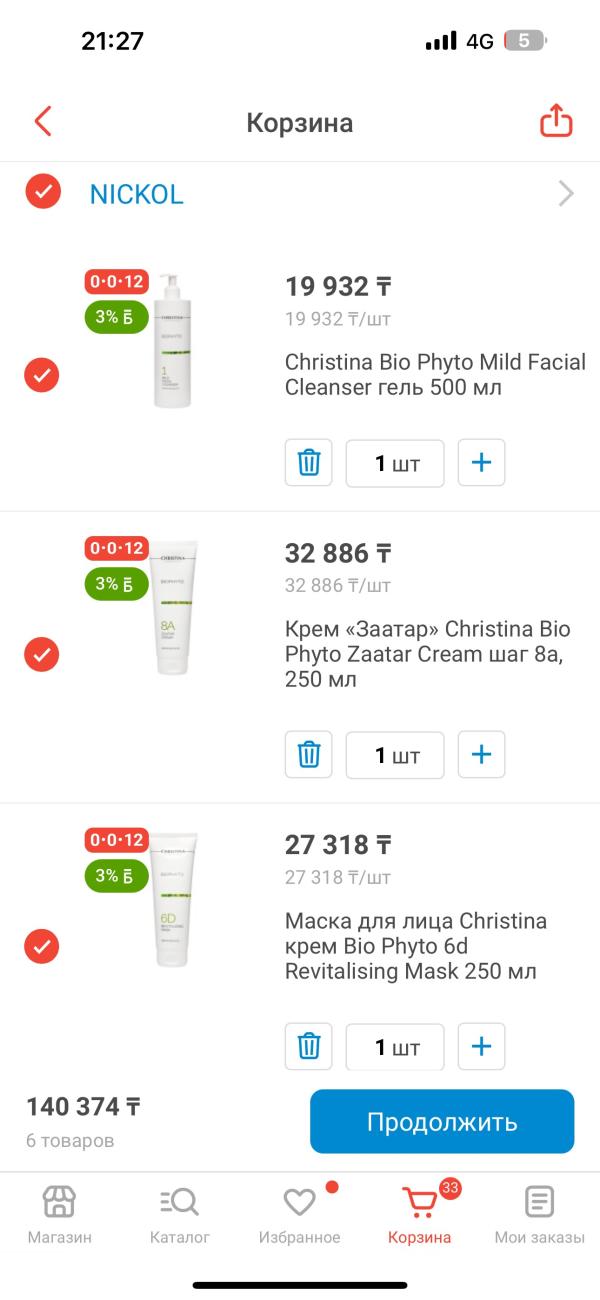Open the Каталог tab

[x=180, y=1214]
